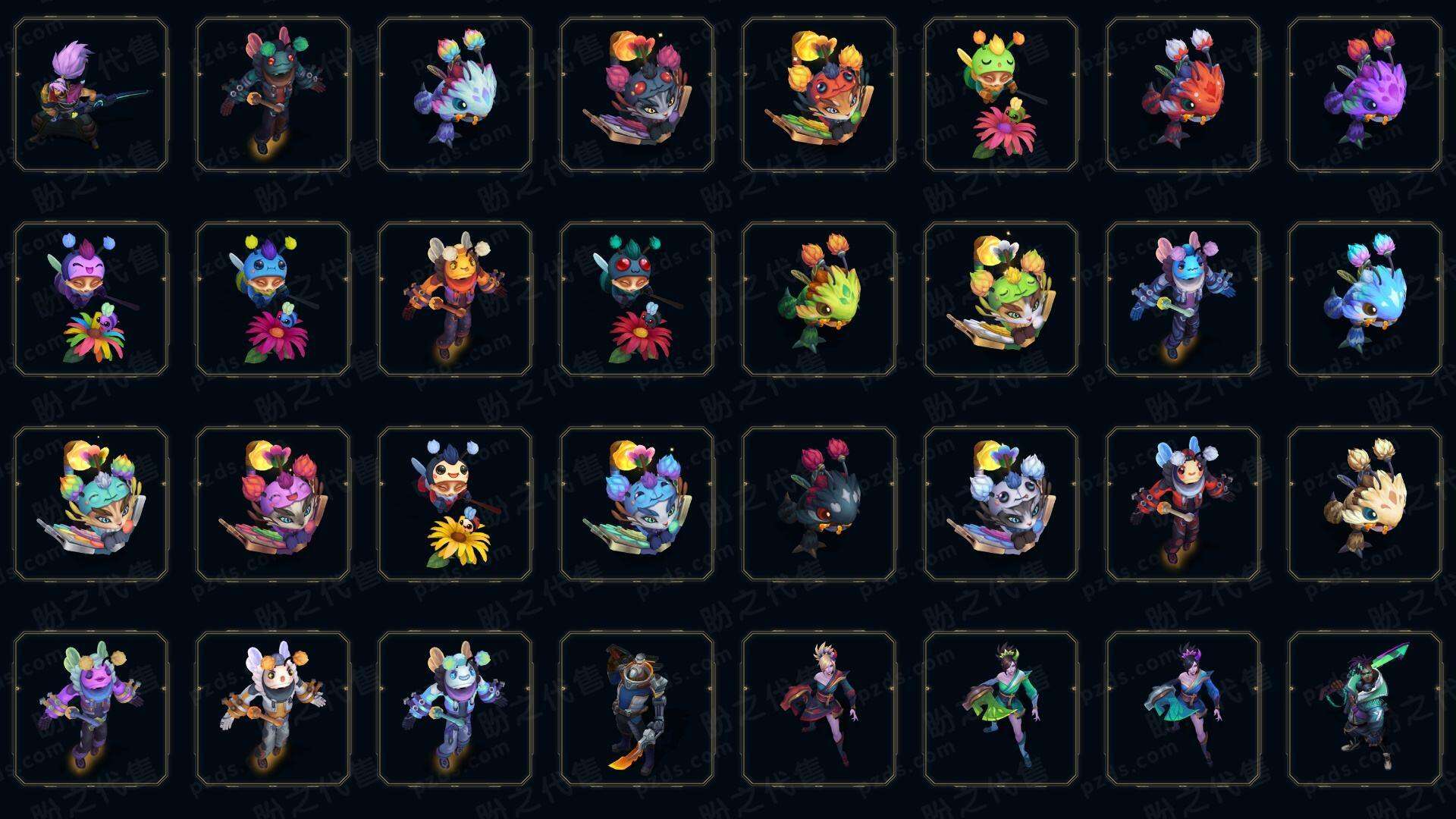Select the green Yuumi on book
1456x819 pixels.
point(1001,299)
